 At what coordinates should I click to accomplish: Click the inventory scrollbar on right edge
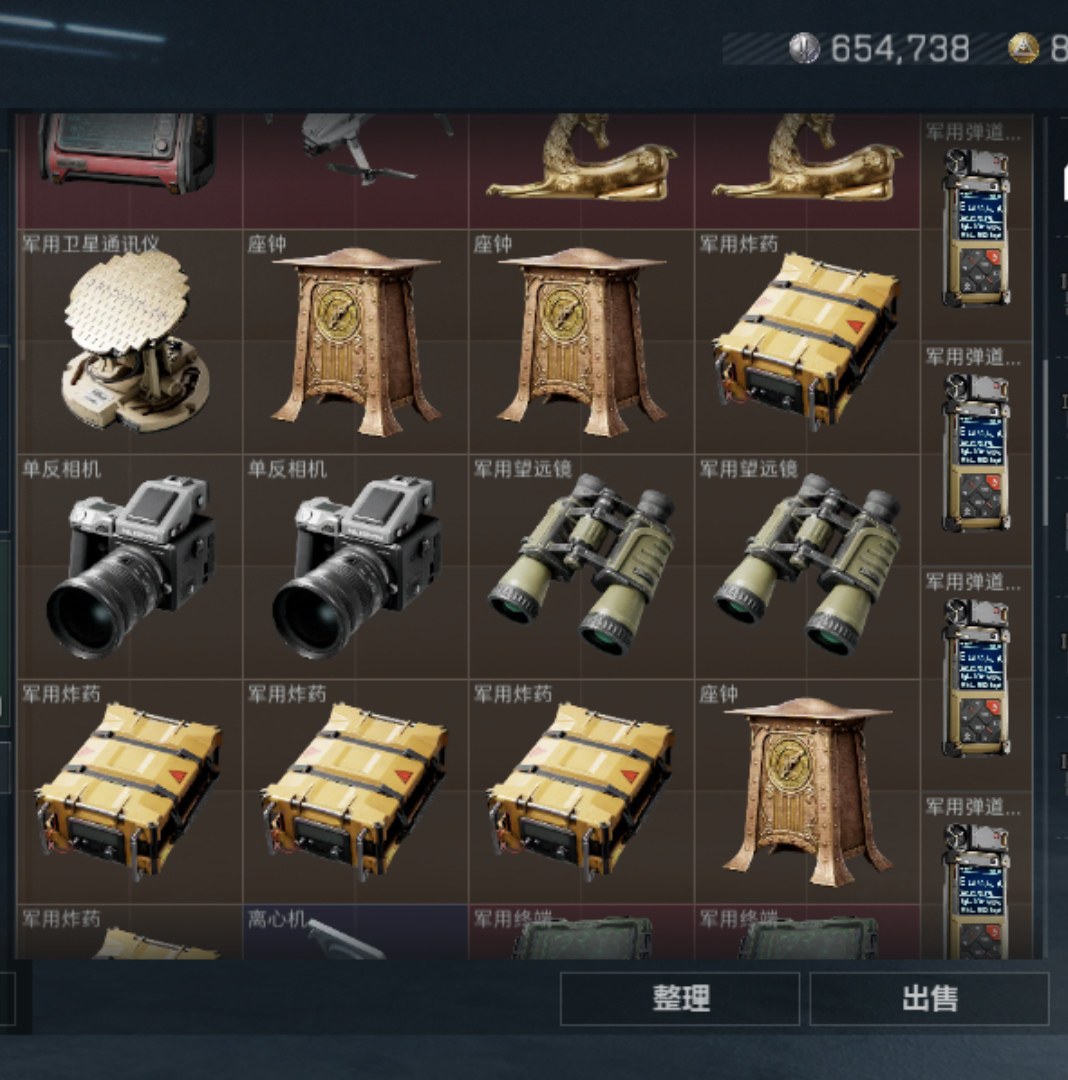pos(1045,441)
